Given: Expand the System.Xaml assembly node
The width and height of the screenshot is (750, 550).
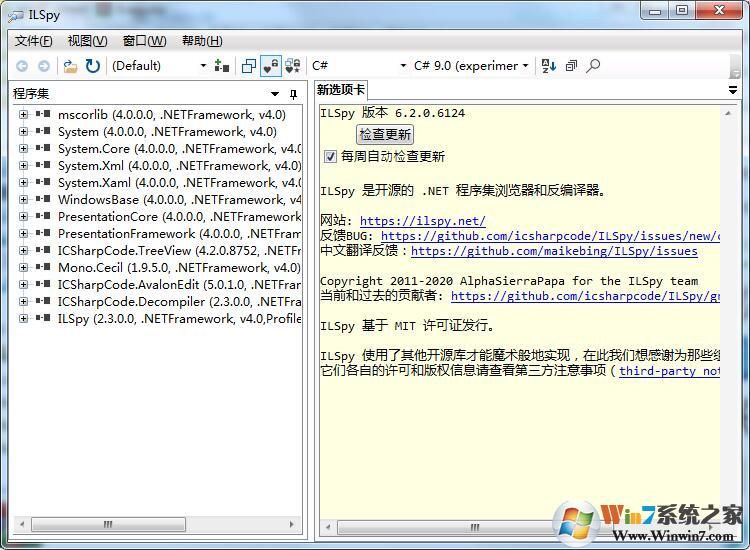Looking at the screenshot, I should tap(23, 183).
